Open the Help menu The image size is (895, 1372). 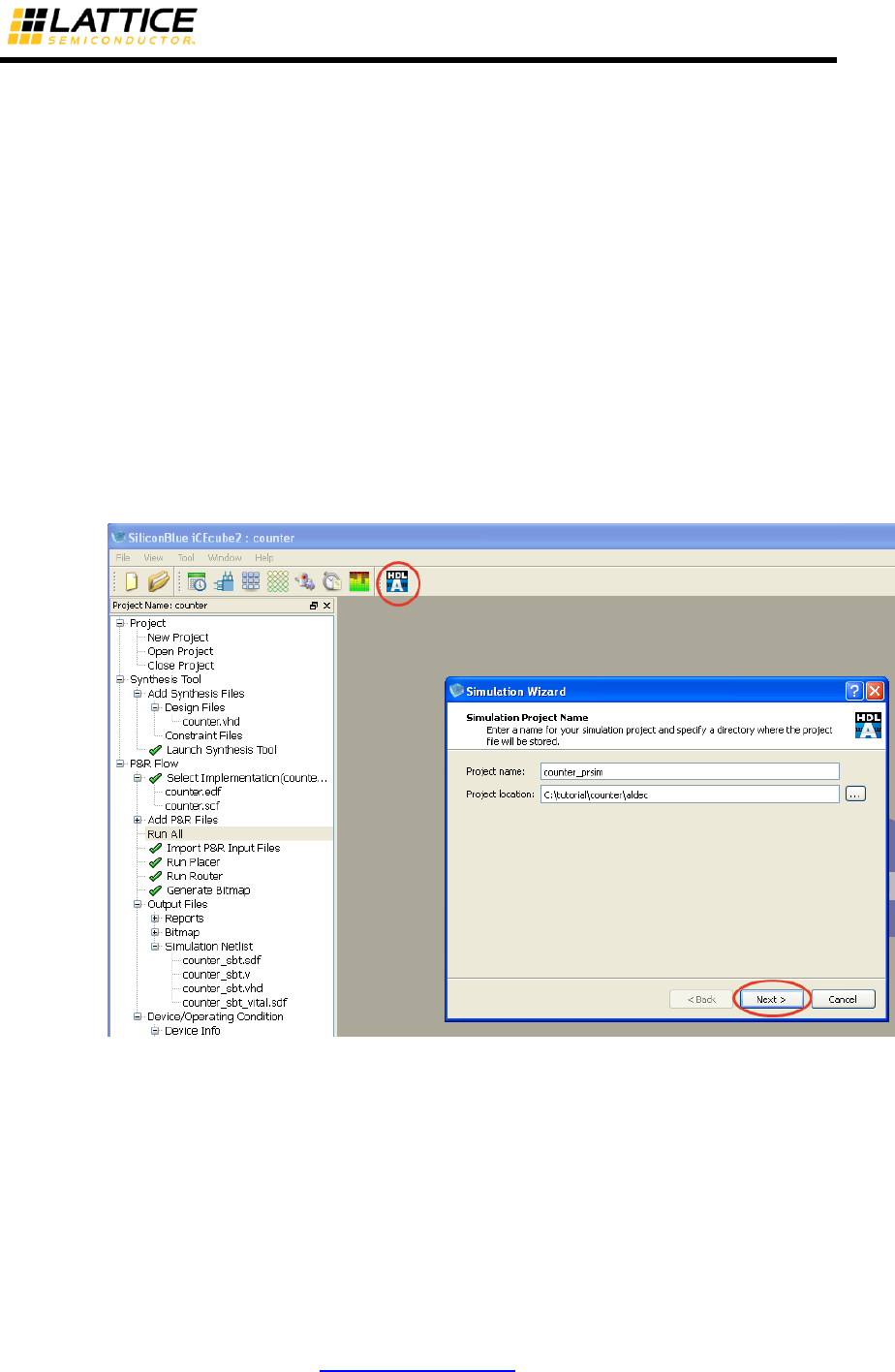(264, 558)
